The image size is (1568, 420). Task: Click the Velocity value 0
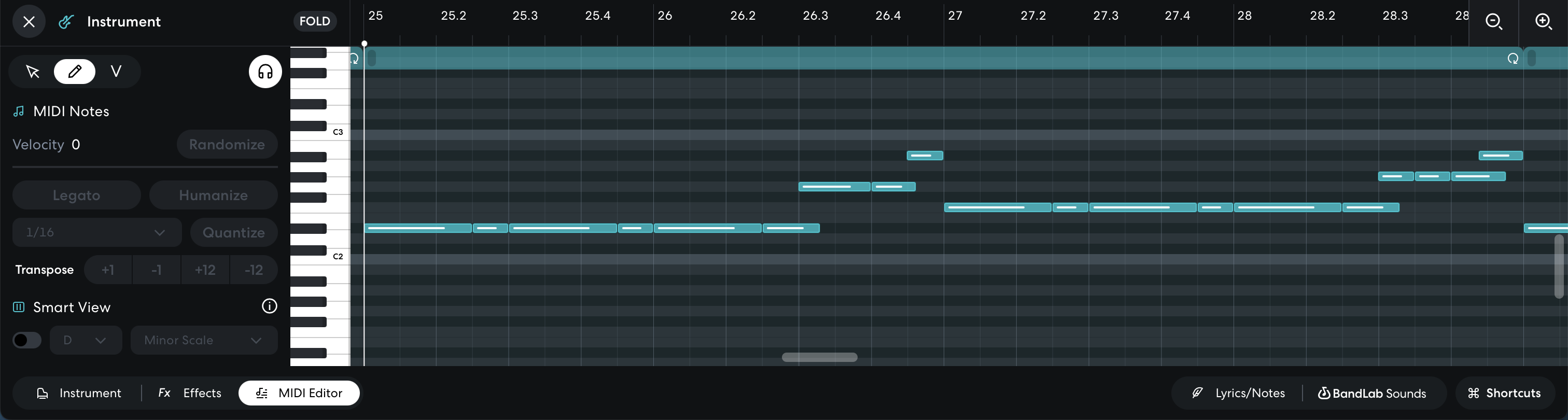[76, 144]
